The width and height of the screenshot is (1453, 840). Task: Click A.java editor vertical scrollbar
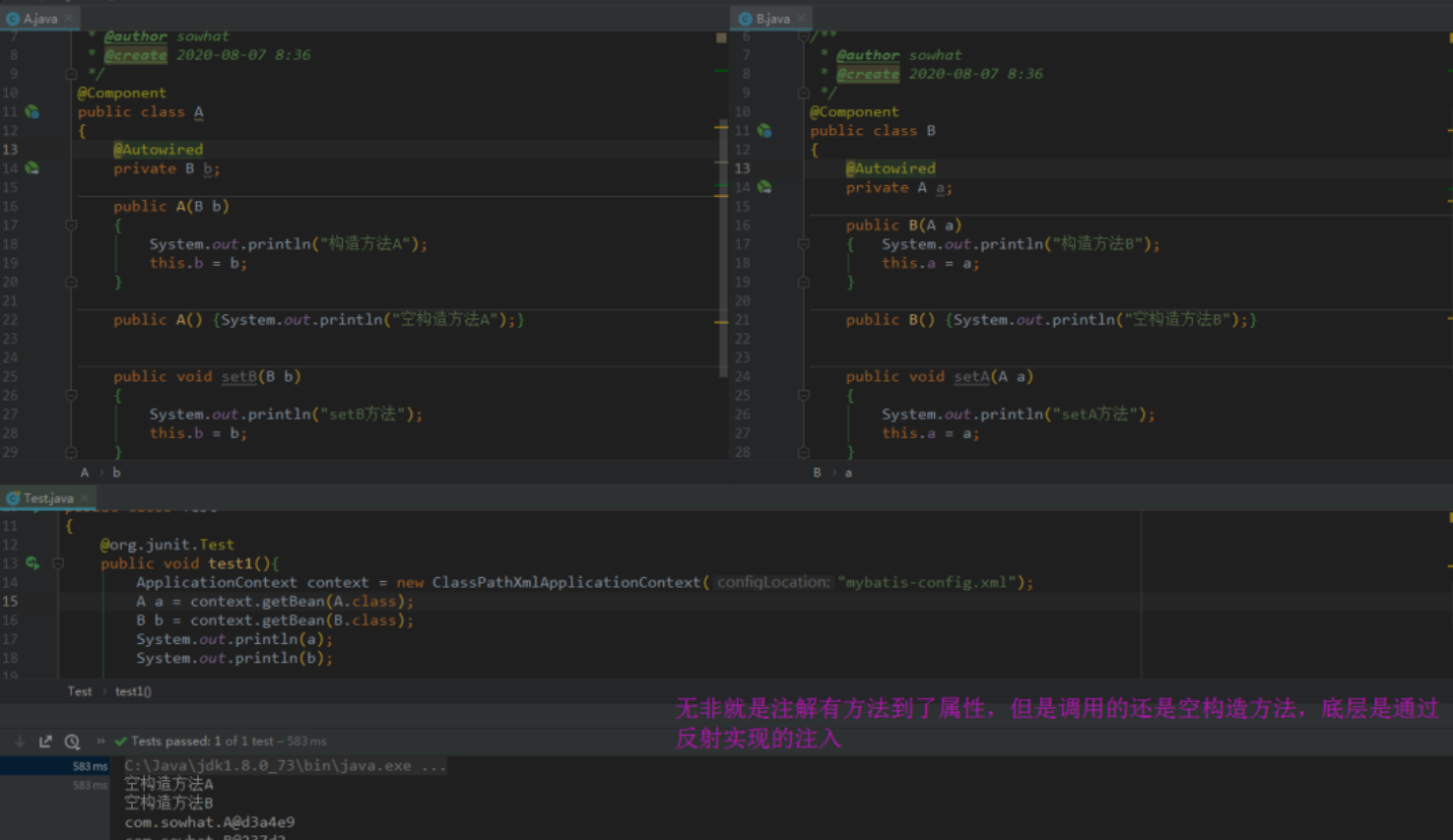[723, 246]
